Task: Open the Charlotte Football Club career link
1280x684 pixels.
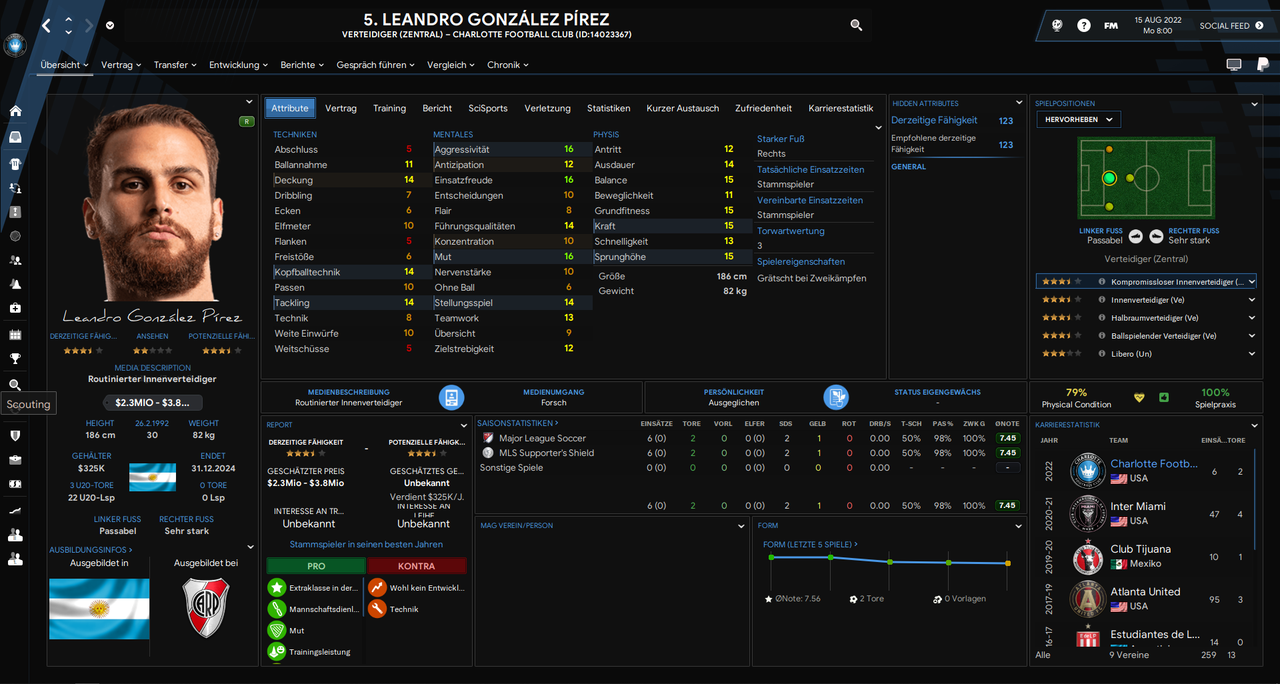Action: (1153, 464)
